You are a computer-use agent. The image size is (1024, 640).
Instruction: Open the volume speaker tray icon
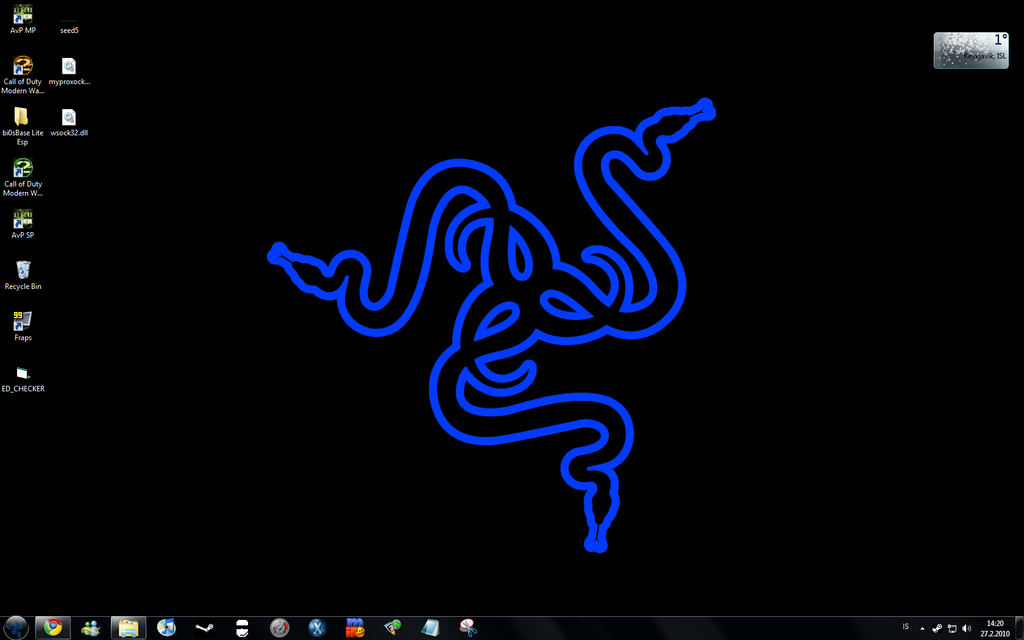(967, 628)
